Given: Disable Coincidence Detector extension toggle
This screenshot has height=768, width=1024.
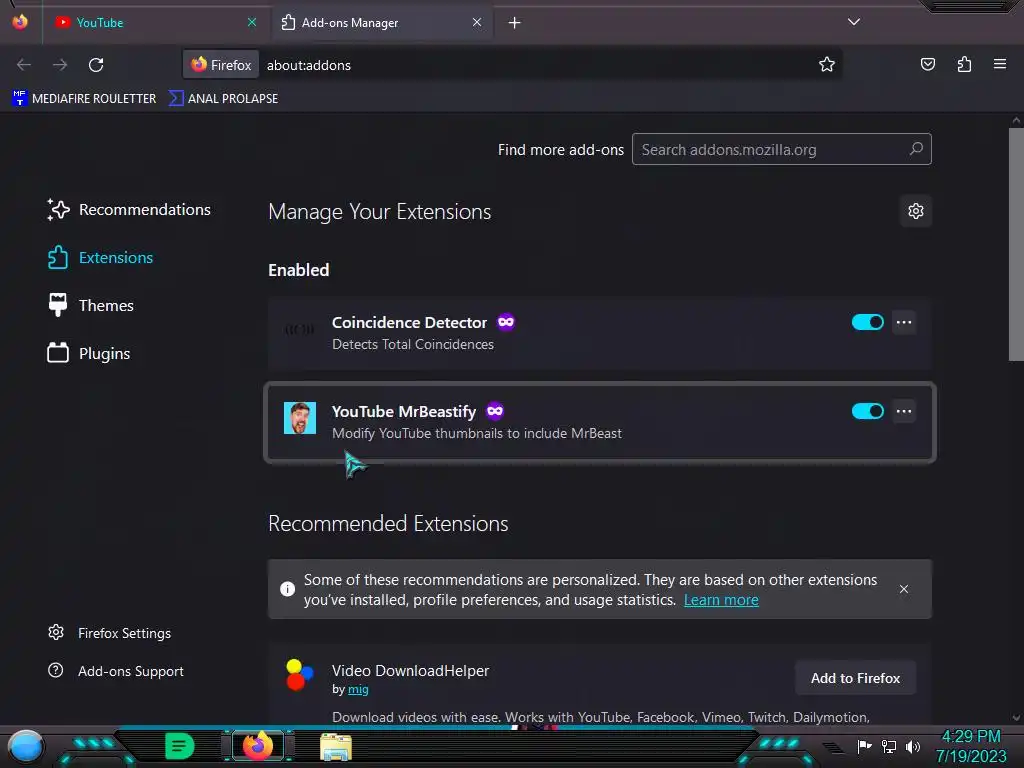Looking at the screenshot, I should (867, 322).
